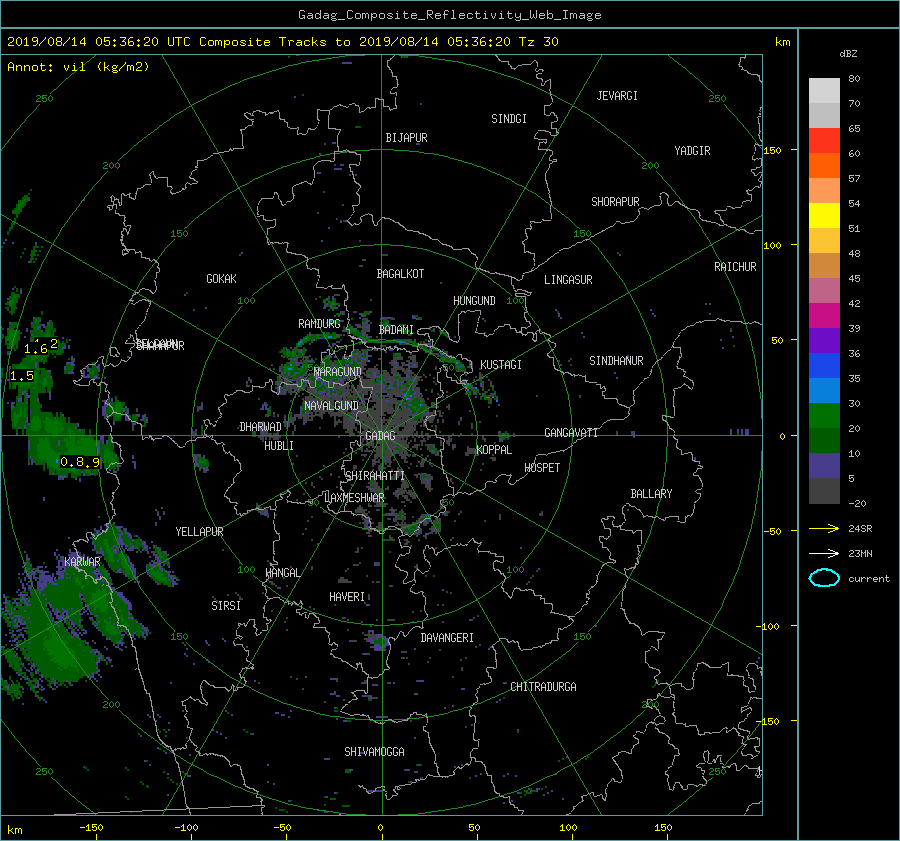Click the NARAGUND city label
This screenshot has height=841, width=900.
[x=338, y=372]
